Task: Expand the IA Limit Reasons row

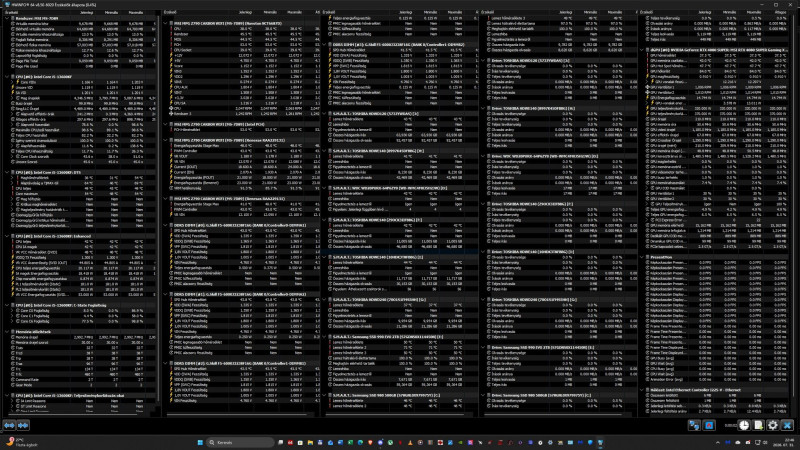Action: (x=13, y=401)
